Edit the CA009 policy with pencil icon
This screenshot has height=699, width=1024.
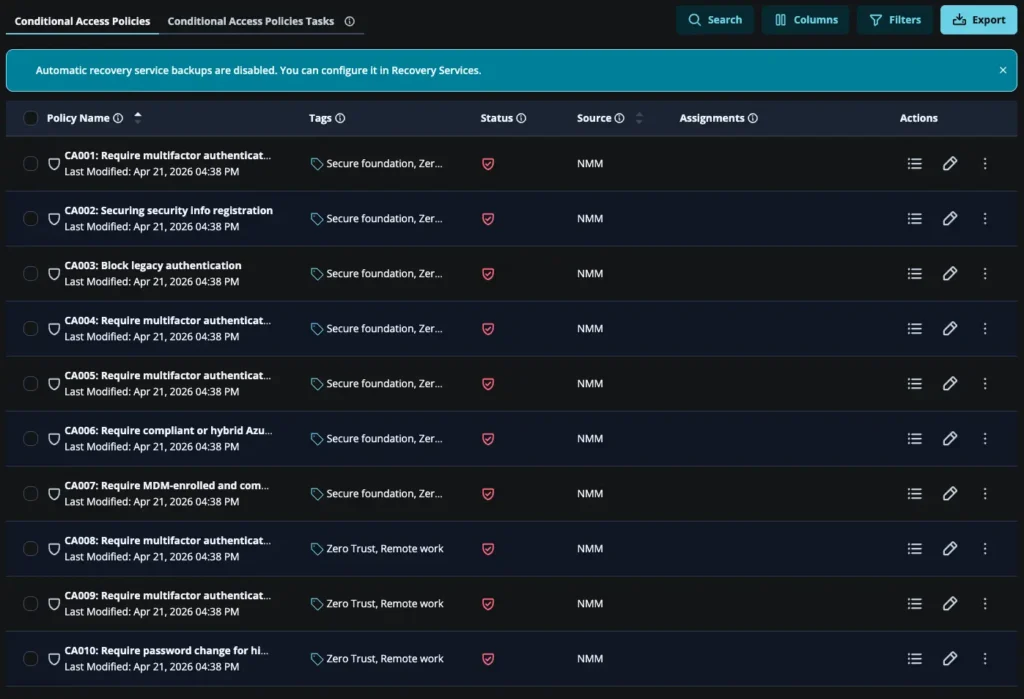point(950,604)
